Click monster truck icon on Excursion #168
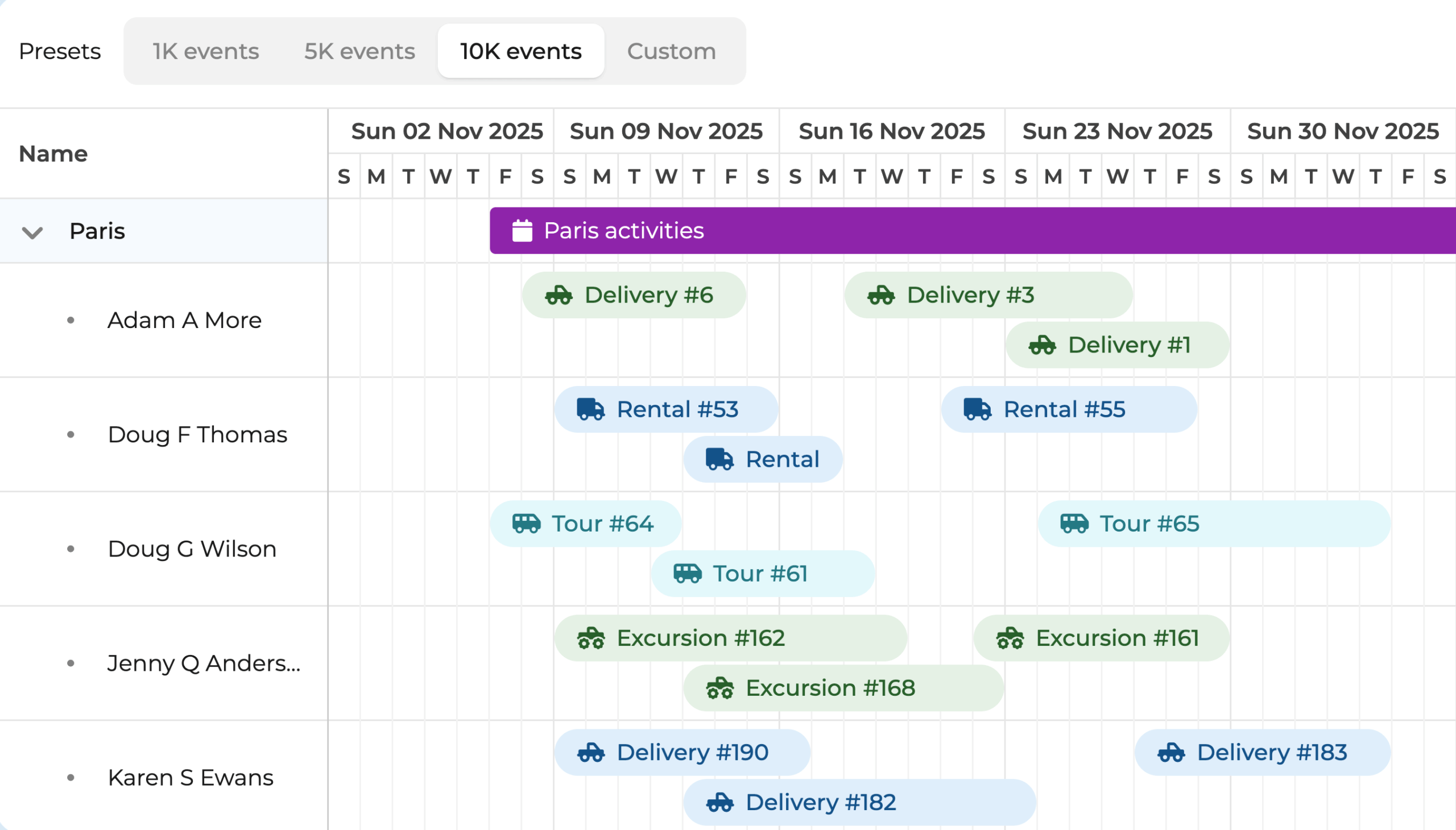This screenshot has height=830, width=1456. (719, 688)
